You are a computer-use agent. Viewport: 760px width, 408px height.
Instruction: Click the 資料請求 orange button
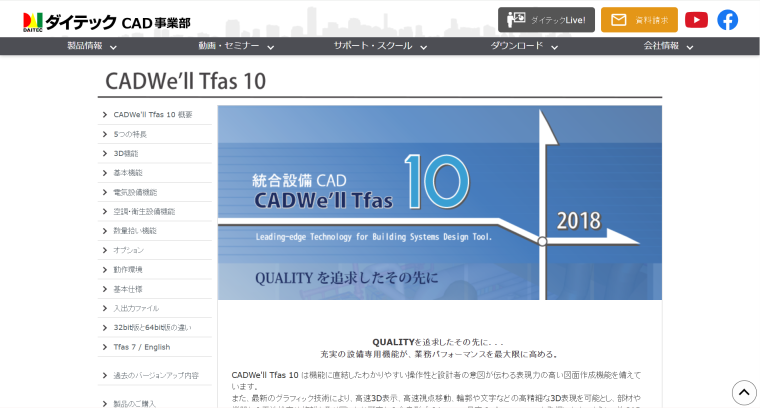(639, 20)
